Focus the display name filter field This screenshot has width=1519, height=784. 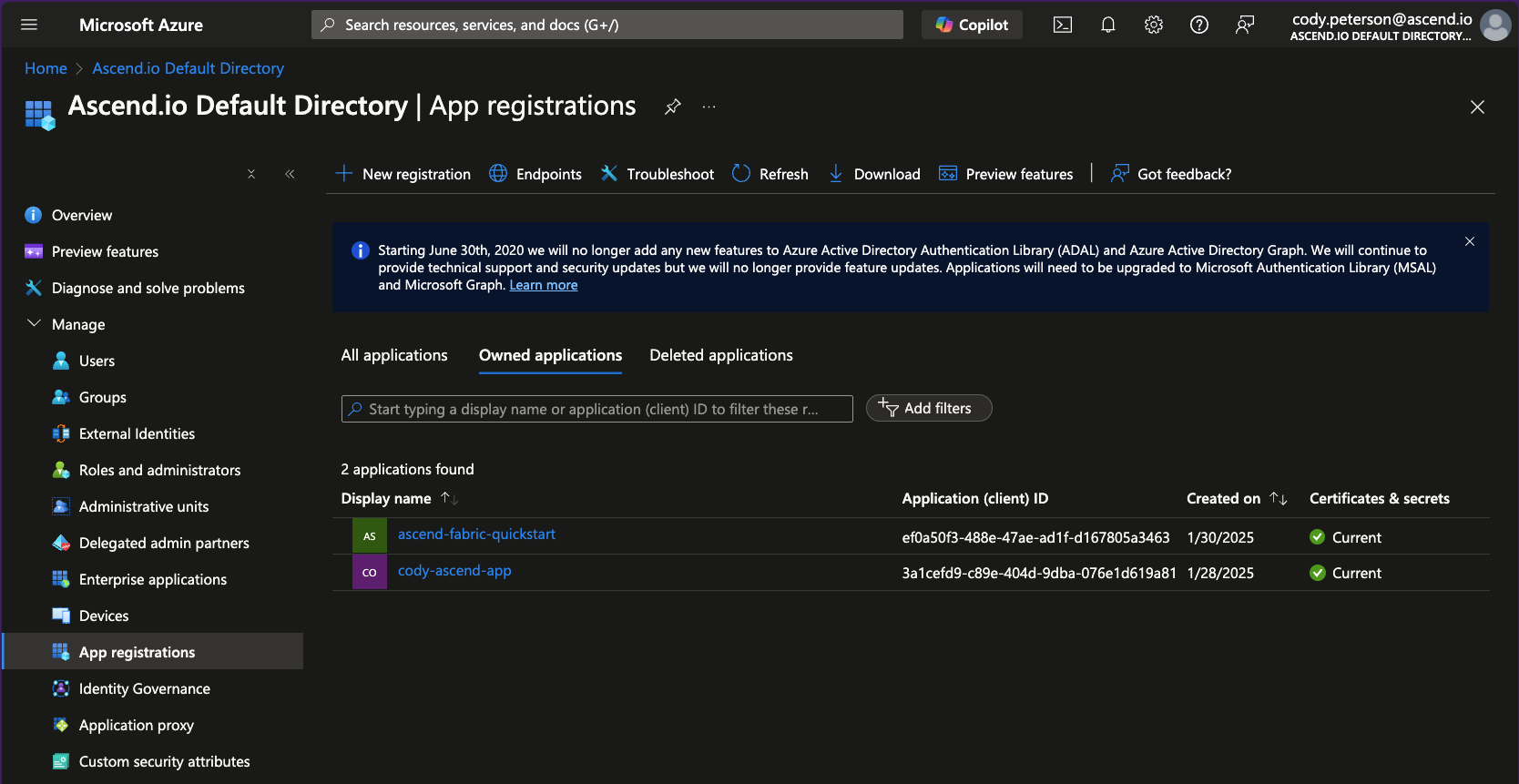[597, 409]
